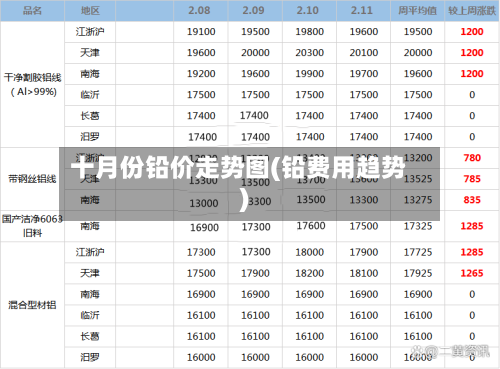The height and width of the screenshot is (369, 500).
Task: Click the 18000 price cell
Action: [x=310, y=252]
